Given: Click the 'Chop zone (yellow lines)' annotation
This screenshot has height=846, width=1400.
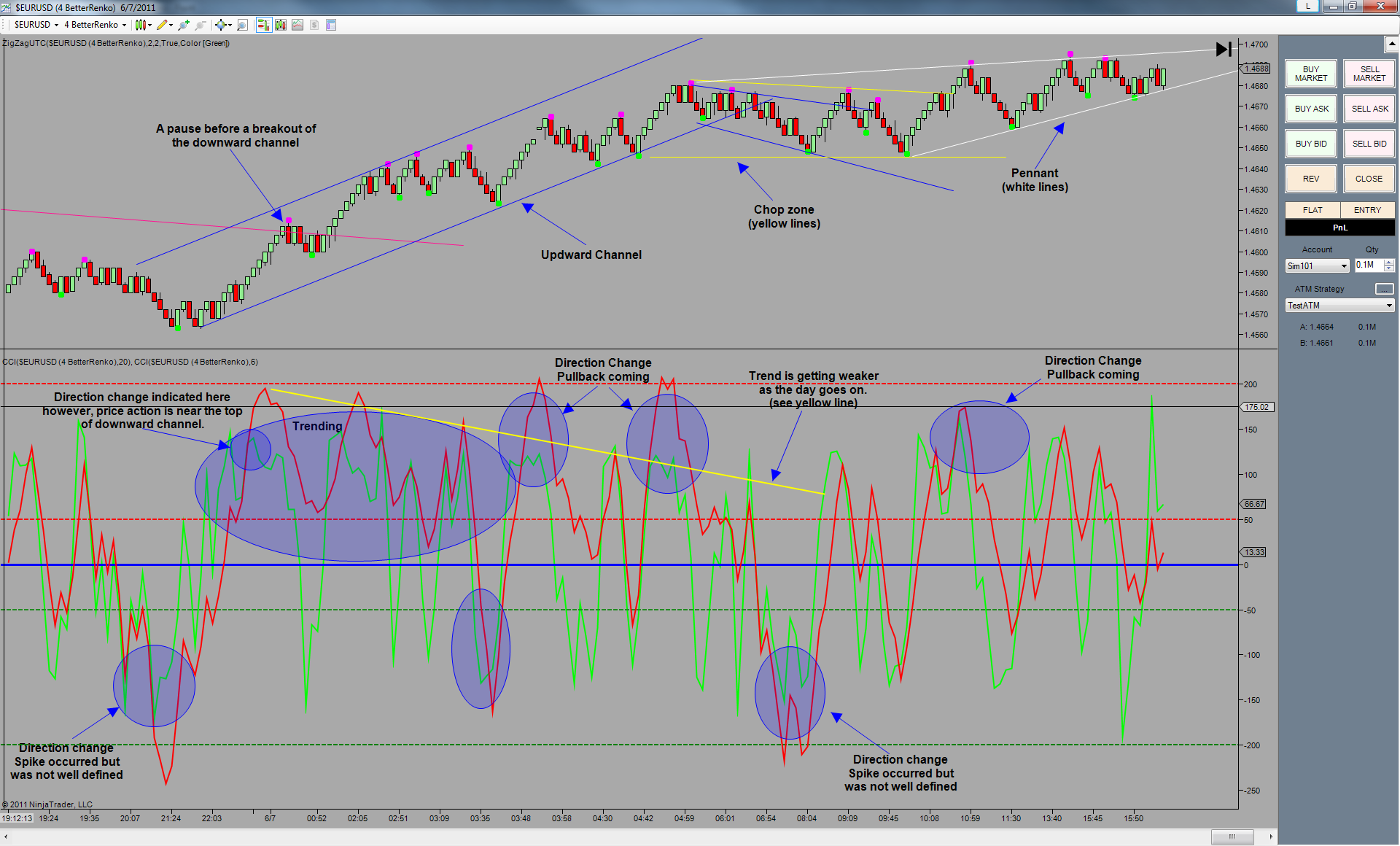Looking at the screenshot, I should click(x=784, y=217).
